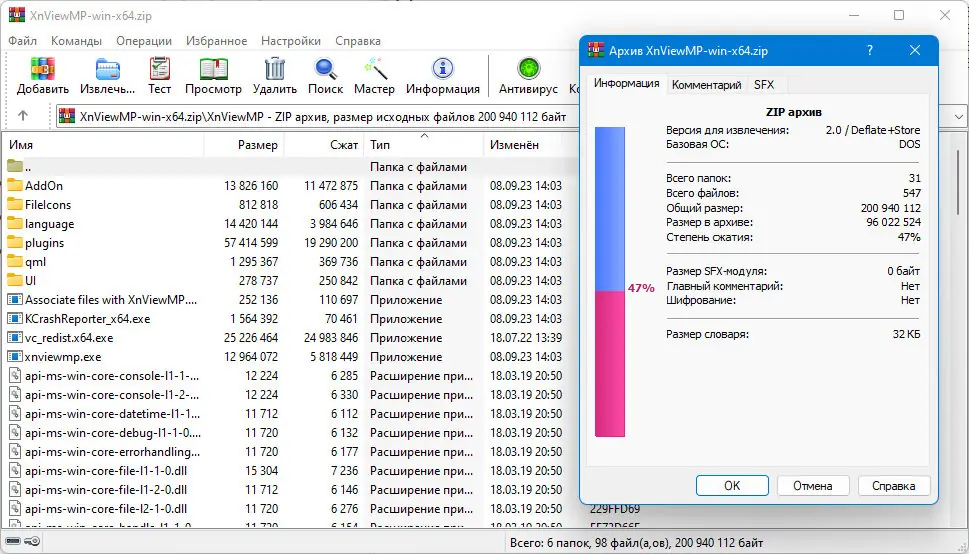Open the Просмотр (View) tool
Image resolution: width=969 pixels, height=554 pixels.
213,68
